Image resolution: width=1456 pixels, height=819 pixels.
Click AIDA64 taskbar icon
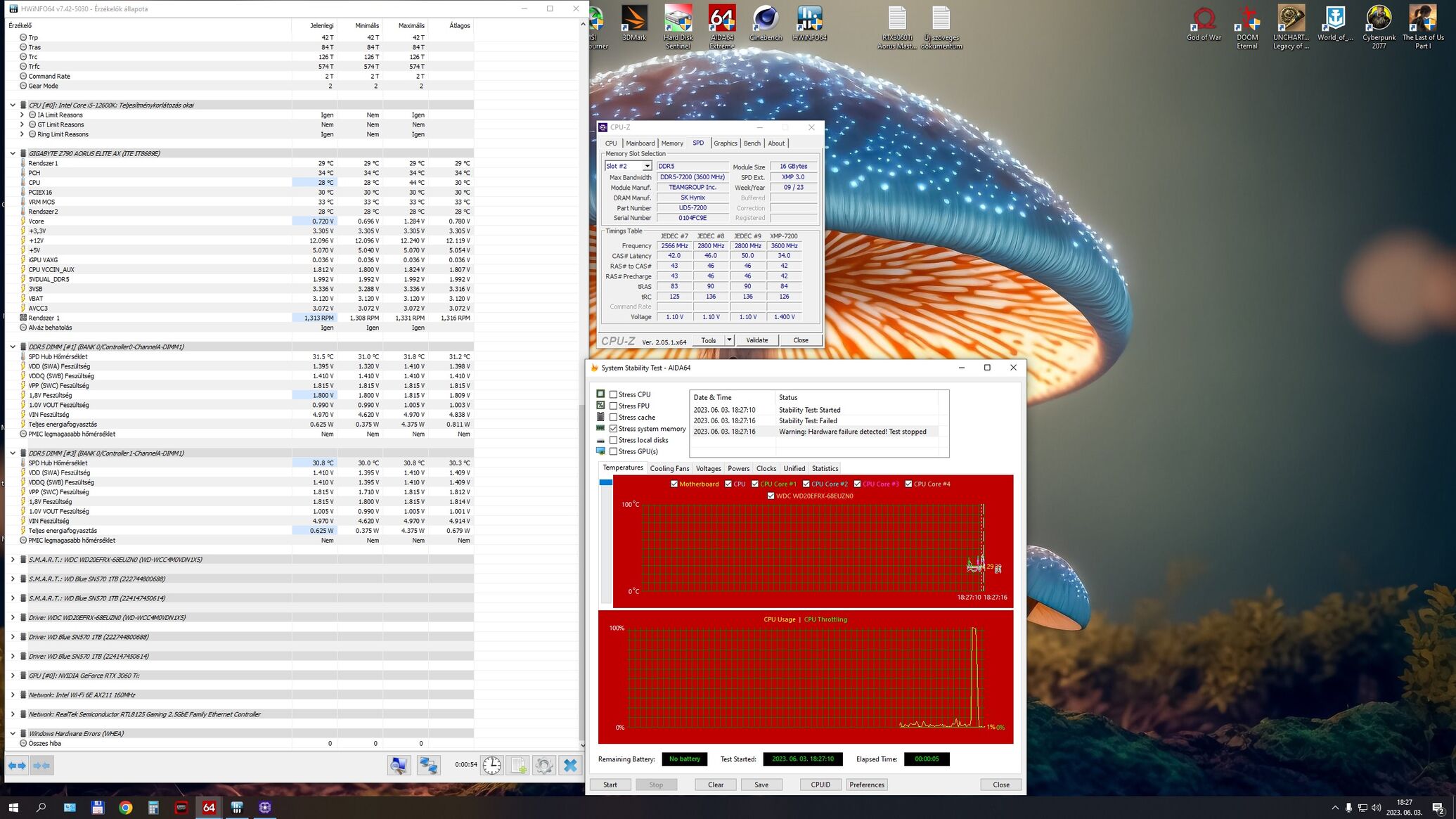coord(209,807)
